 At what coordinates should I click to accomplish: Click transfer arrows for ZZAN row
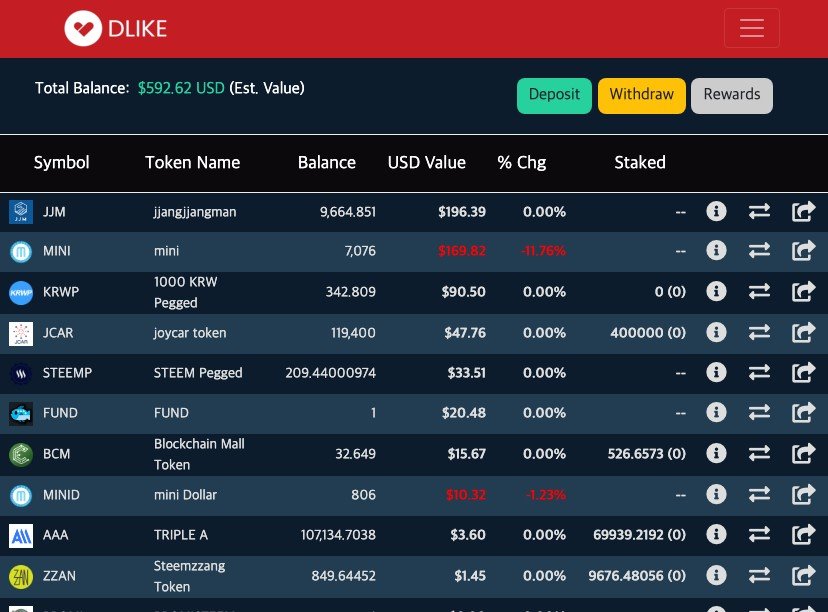tap(759, 576)
